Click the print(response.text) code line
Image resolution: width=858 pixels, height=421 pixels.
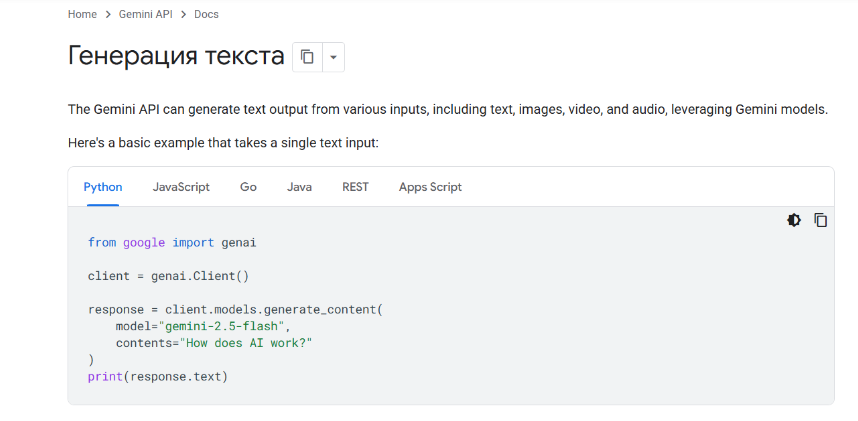[x=158, y=377]
